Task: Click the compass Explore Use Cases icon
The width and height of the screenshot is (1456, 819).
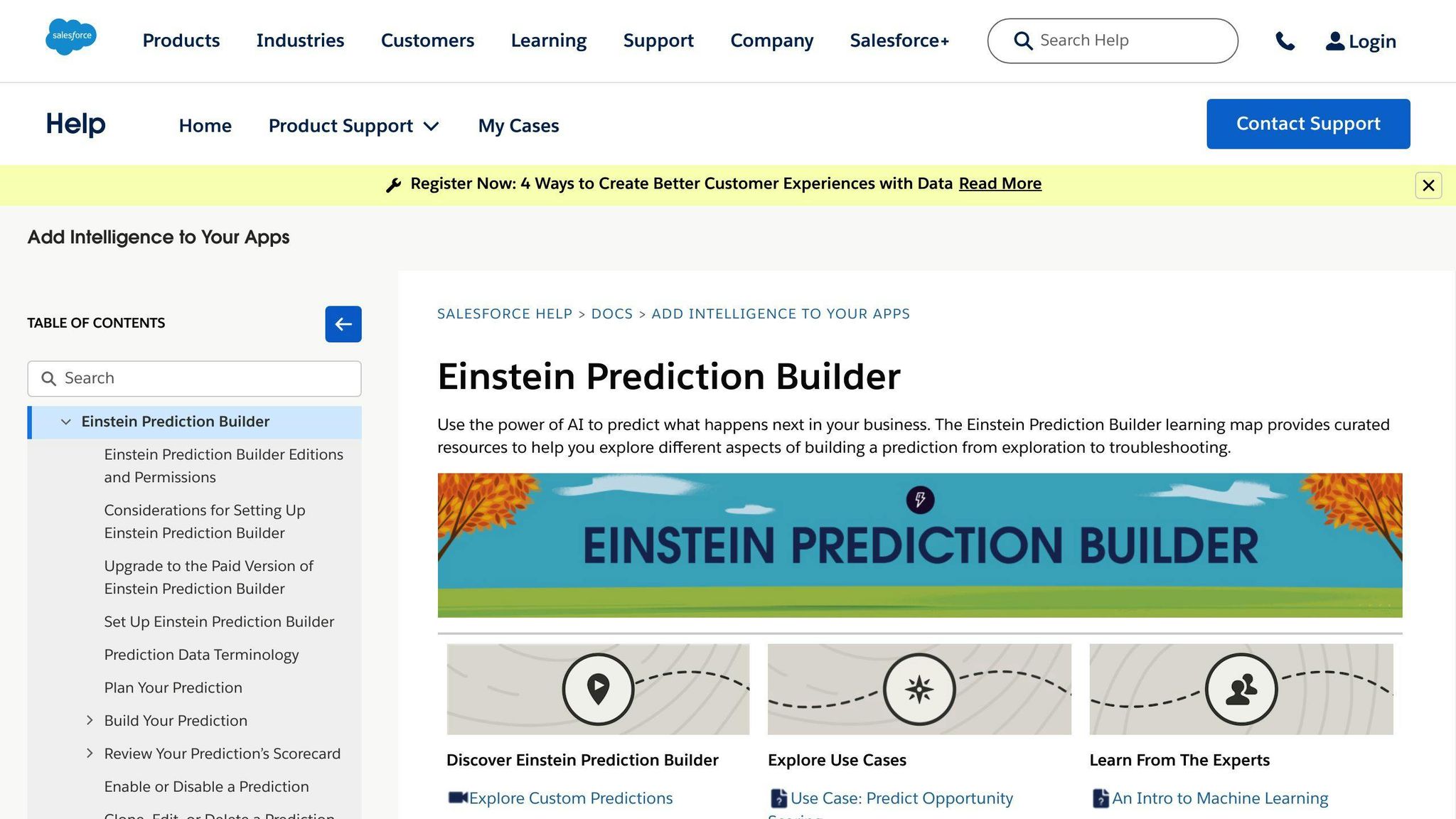Action: (919, 689)
